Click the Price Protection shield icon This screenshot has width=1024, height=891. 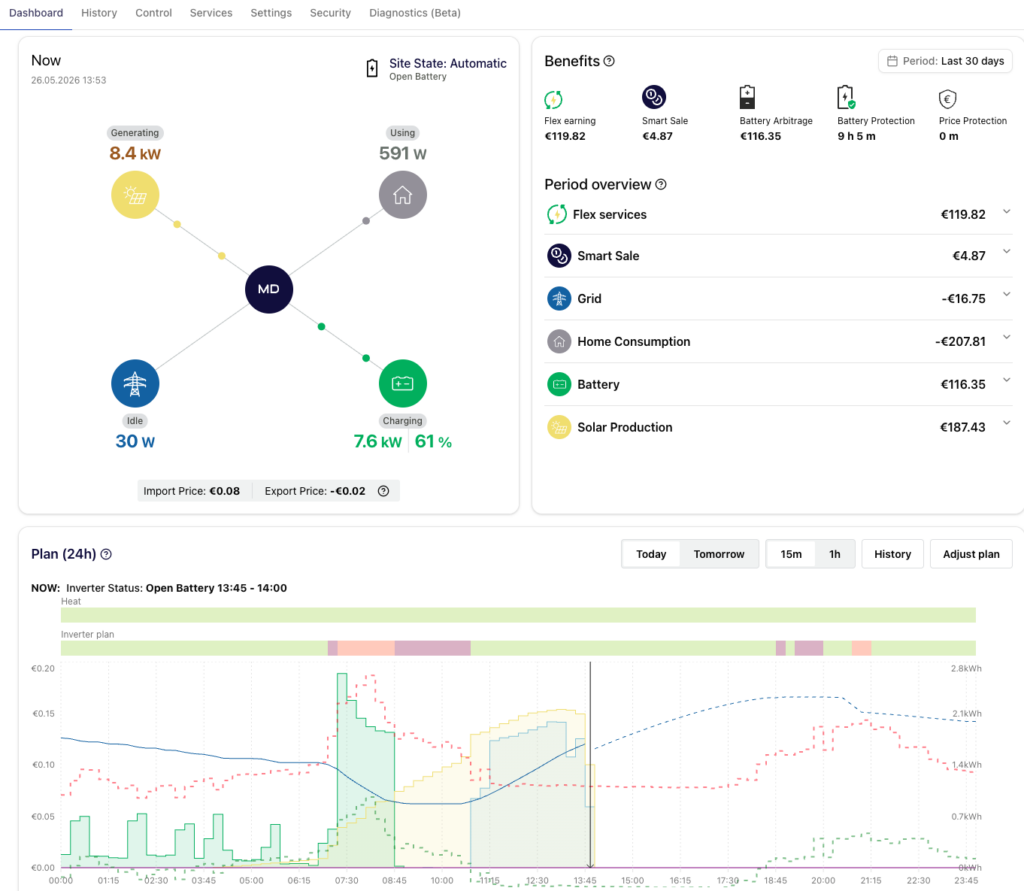tap(948, 99)
